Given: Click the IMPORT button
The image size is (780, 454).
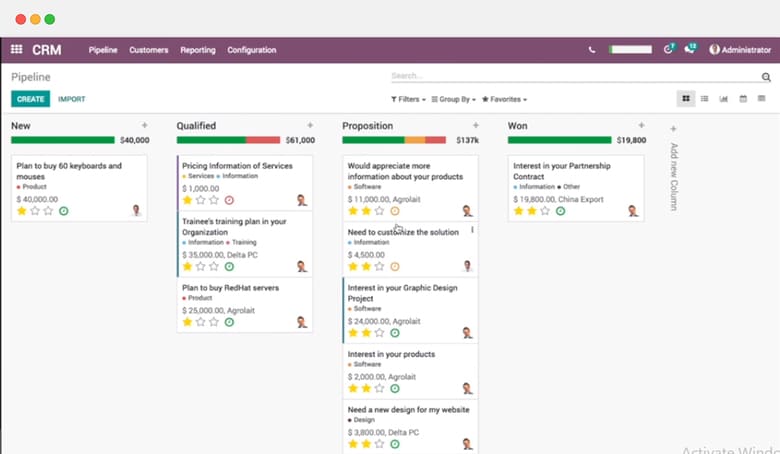Looking at the screenshot, I should tap(72, 99).
